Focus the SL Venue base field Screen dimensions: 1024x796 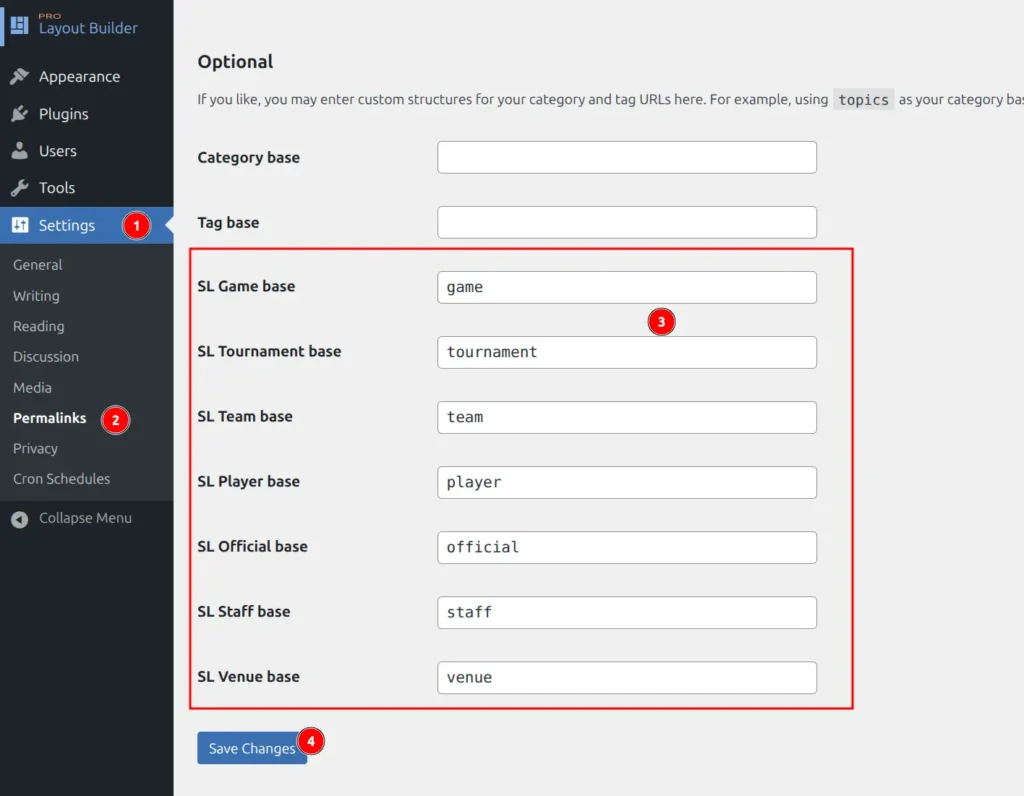(627, 678)
